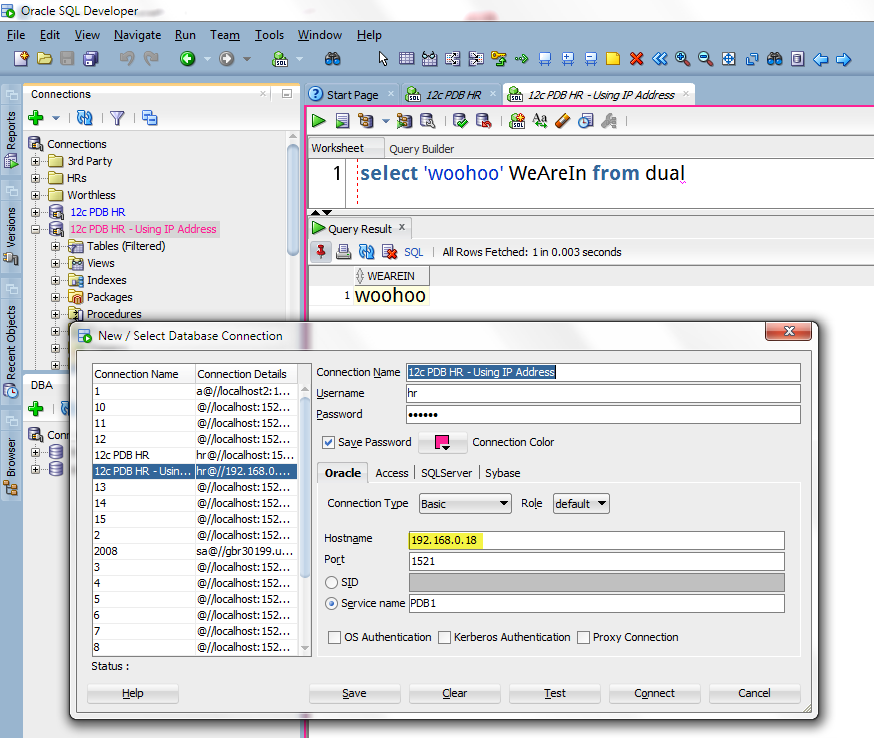Image resolution: width=874 pixels, height=738 pixels.
Task: Open the Reports side panel tab
Action: 11,139
